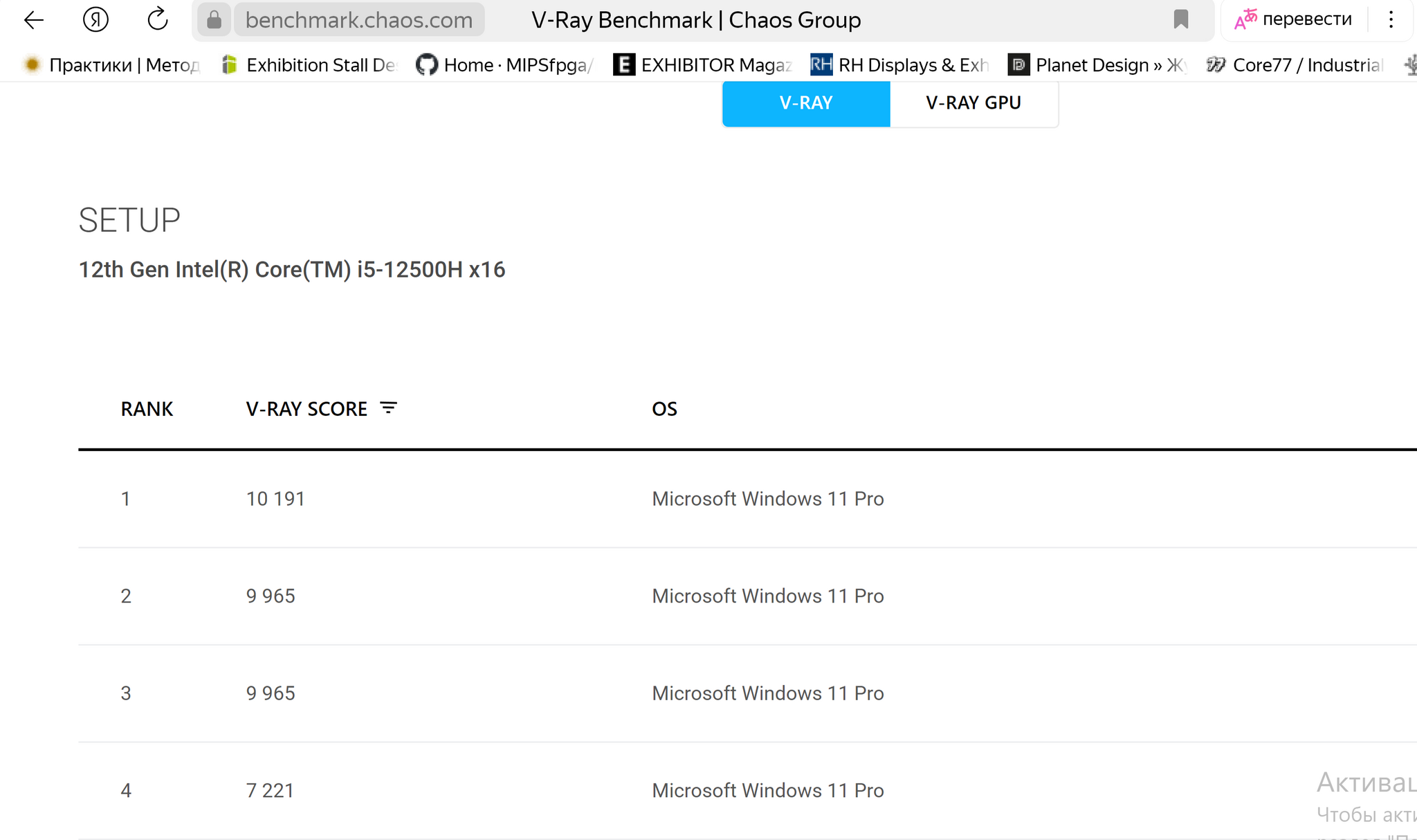Viewport: 1417px width, 840px height.
Task: Click the padlock site security icon
Action: click(x=214, y=20)
